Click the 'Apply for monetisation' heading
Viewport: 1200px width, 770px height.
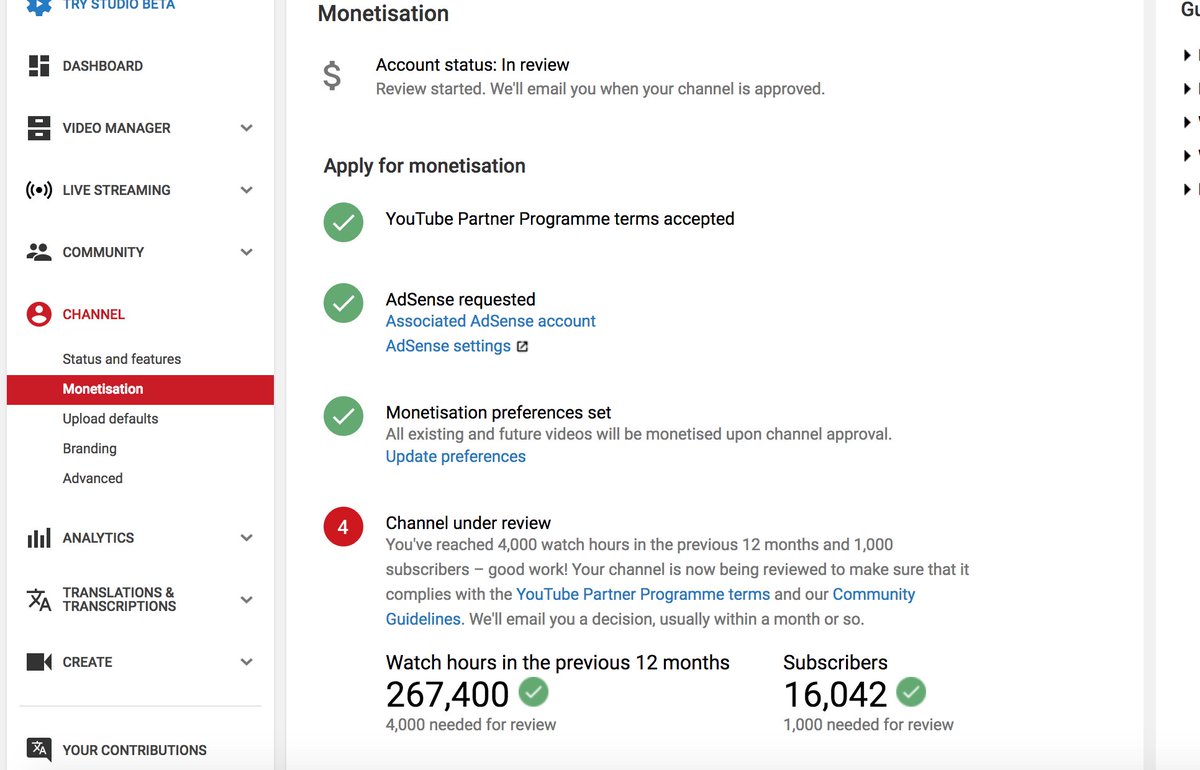[x=425, y=166]
